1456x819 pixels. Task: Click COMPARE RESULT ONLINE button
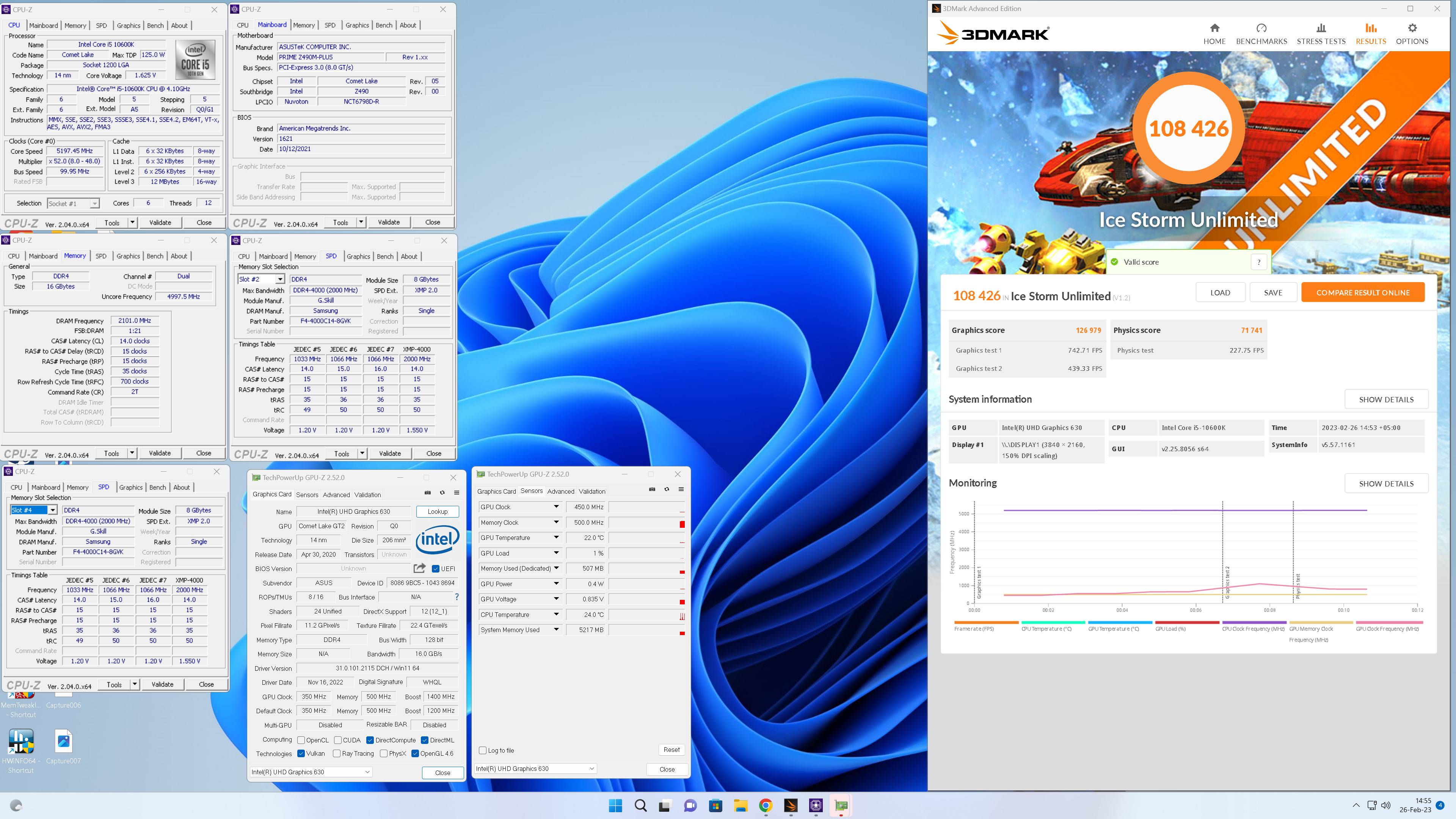1362,292
